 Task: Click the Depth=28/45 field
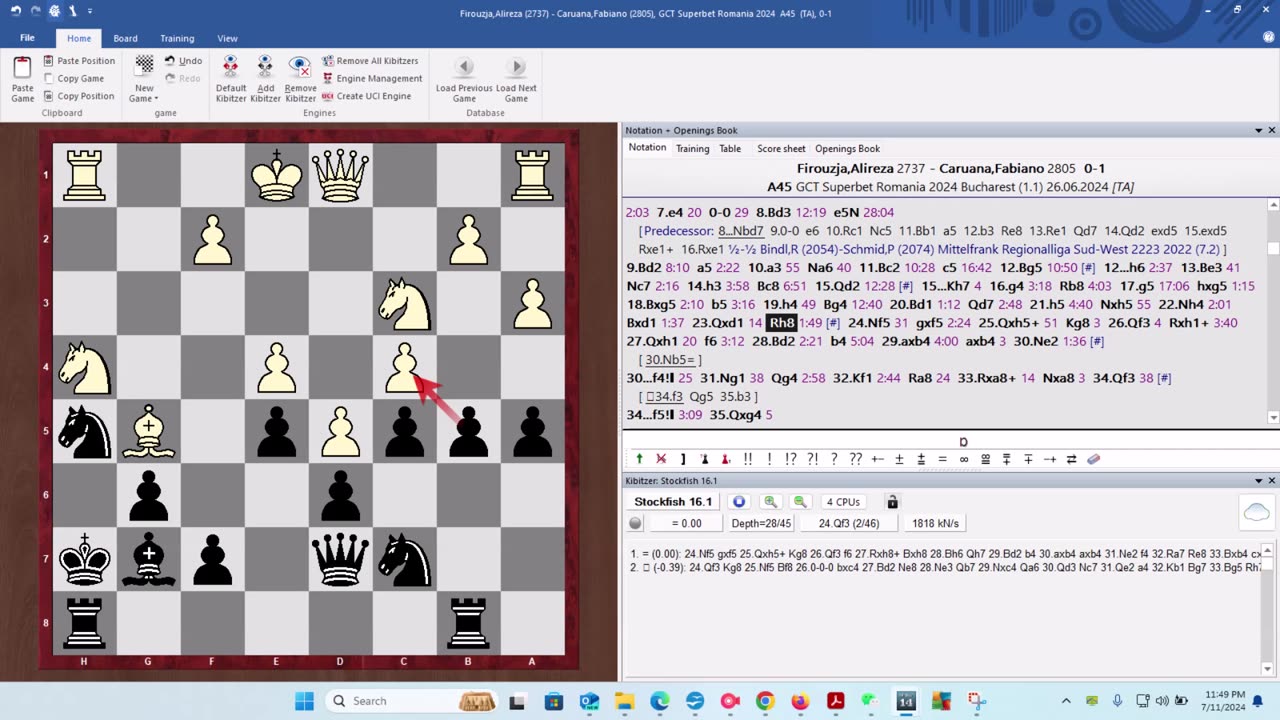761,523
